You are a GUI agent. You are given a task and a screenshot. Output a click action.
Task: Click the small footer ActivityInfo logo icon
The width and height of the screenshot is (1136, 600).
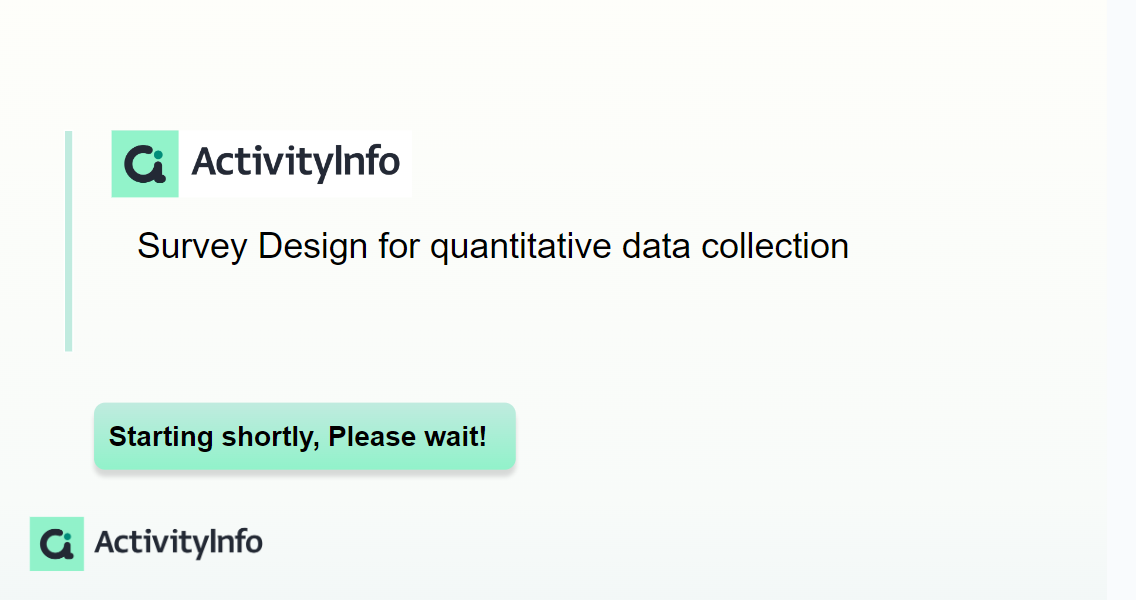coord(57,543)
